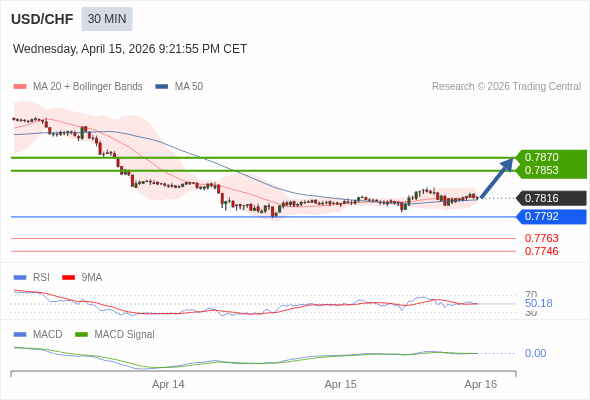Click the MACD value 0.00
Screen dimensions: 590x400
point(535,353)
